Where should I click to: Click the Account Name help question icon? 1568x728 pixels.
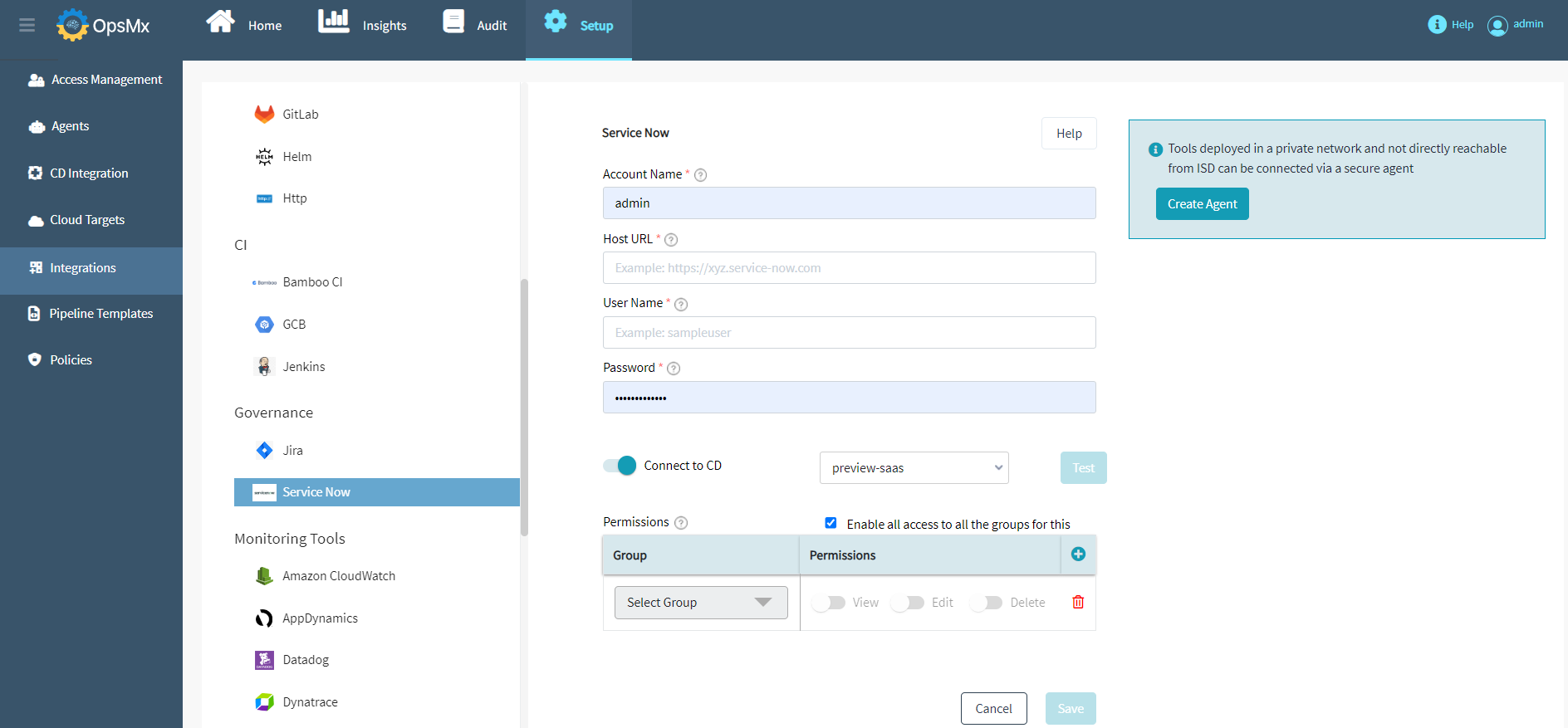(700, 175)
